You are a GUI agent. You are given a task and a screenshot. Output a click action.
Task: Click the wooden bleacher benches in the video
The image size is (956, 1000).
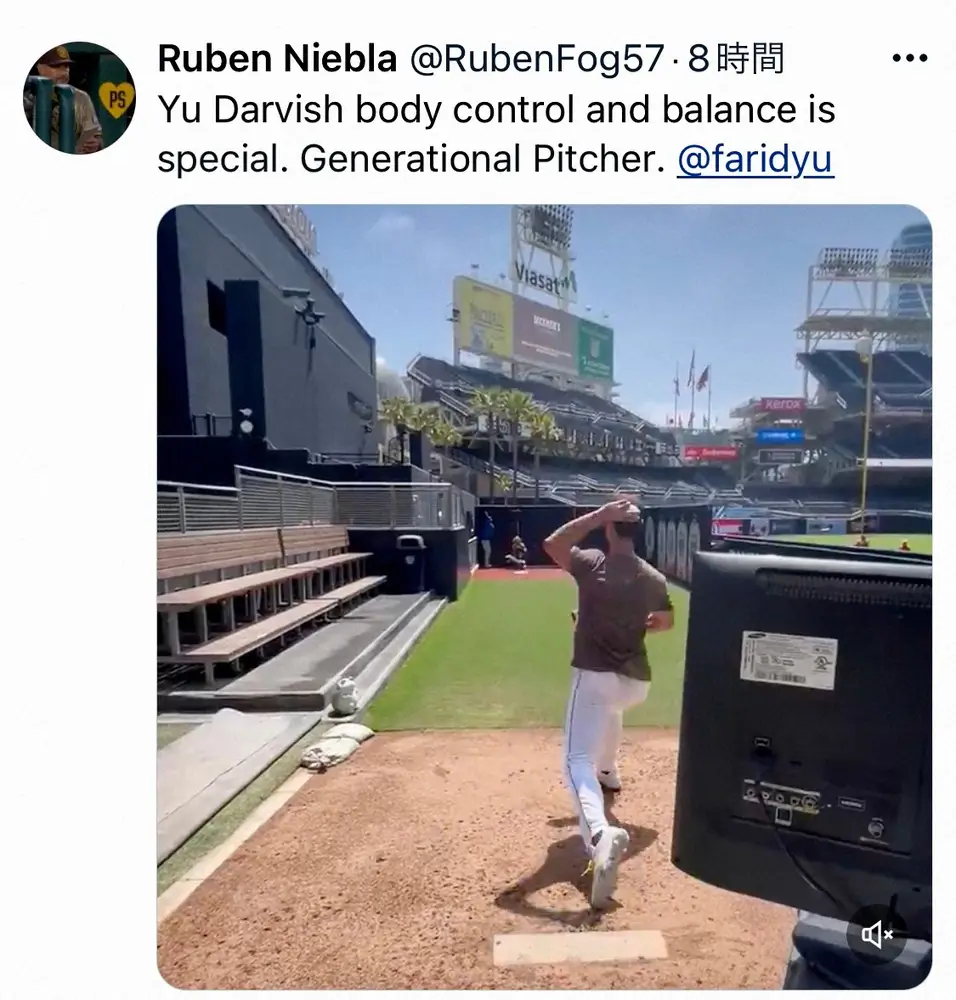pos(268,599)
